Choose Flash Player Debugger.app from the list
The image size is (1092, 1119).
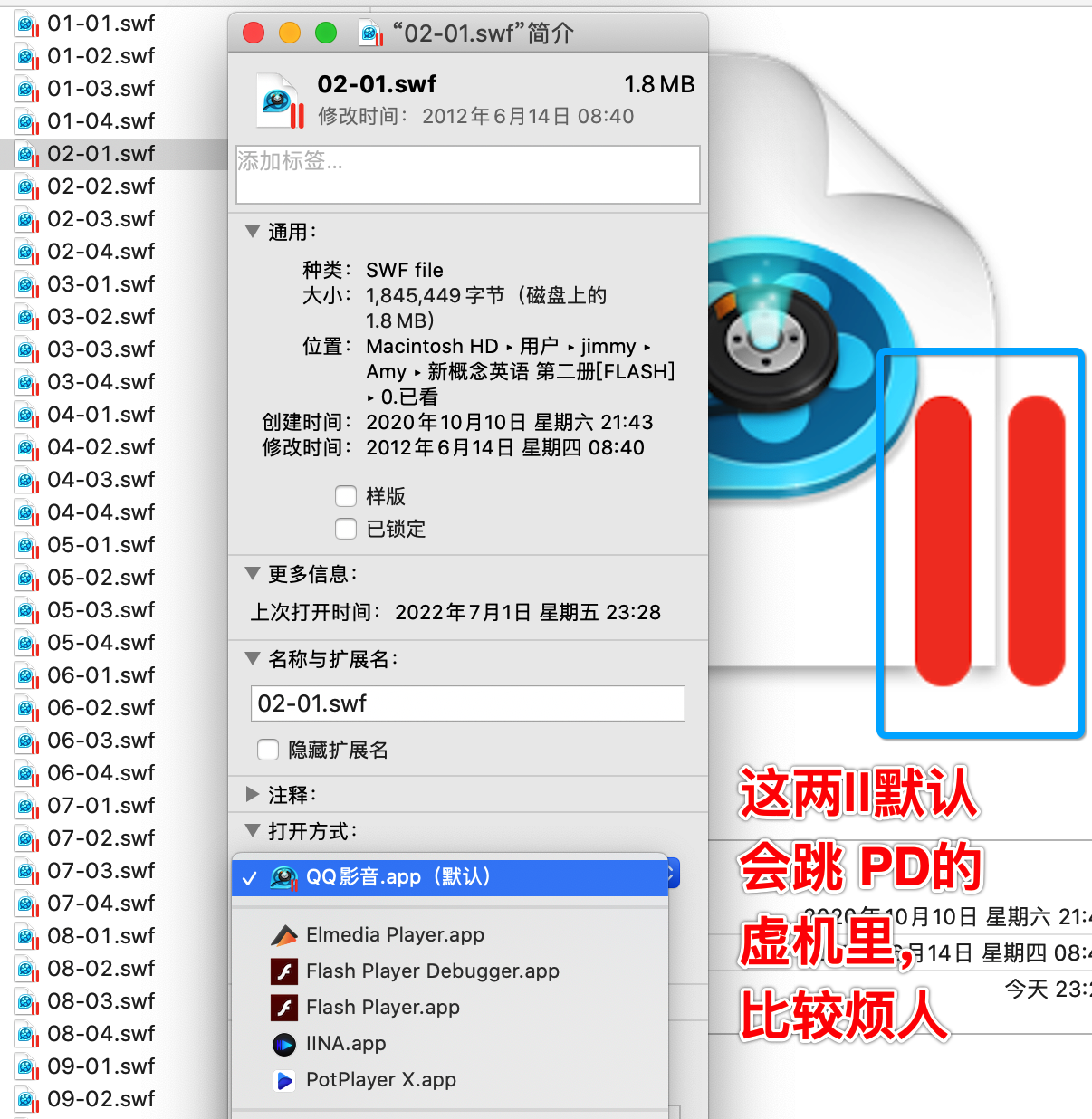(x=450, y=971)
